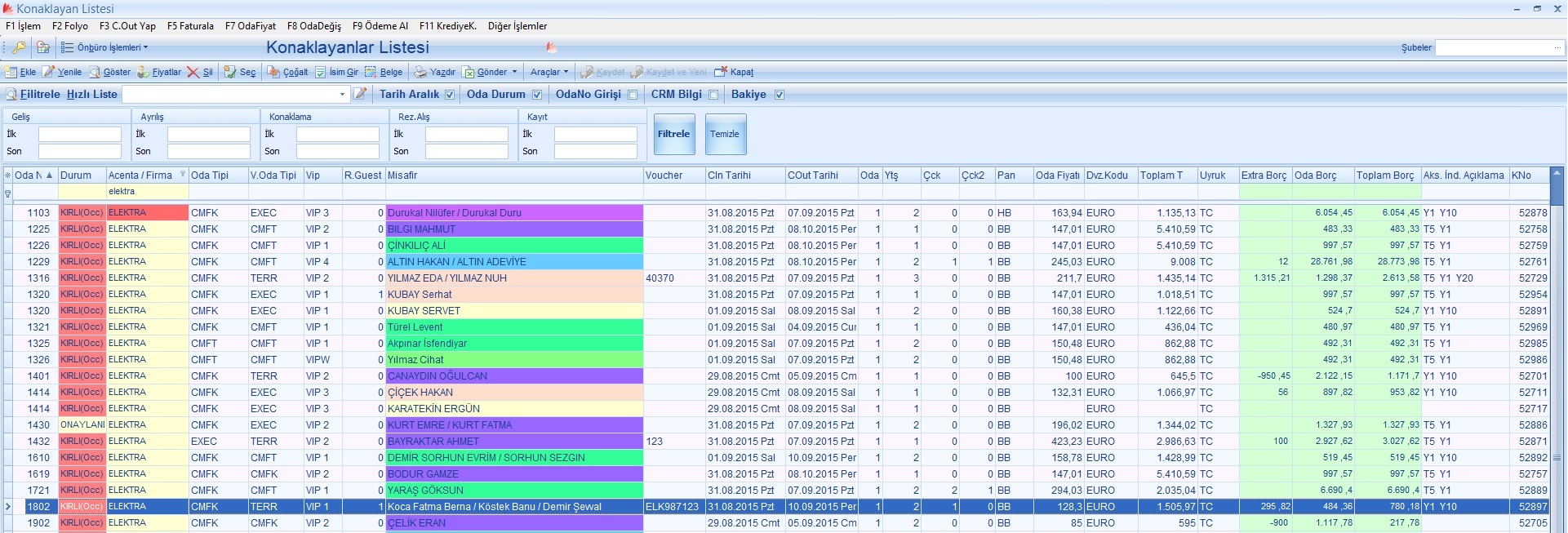Open the Diğer İşlemler menu

click(517, 26)
